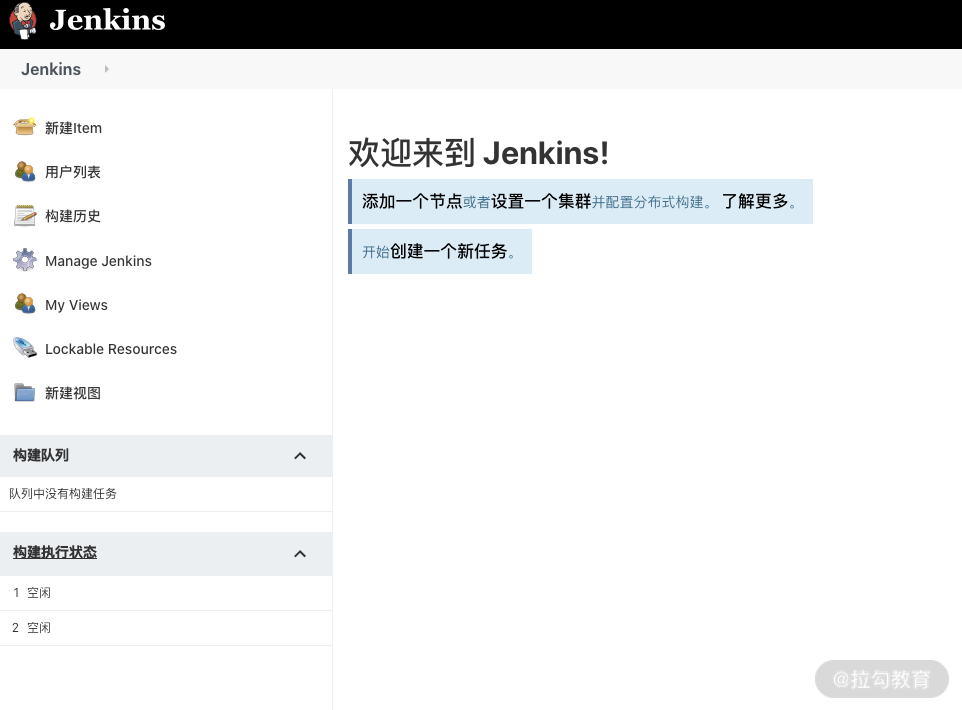The height and width of the screenshot is (710, 962).
Task: Collapse the 构建执行状态 panel
Action: click(300, 554)
